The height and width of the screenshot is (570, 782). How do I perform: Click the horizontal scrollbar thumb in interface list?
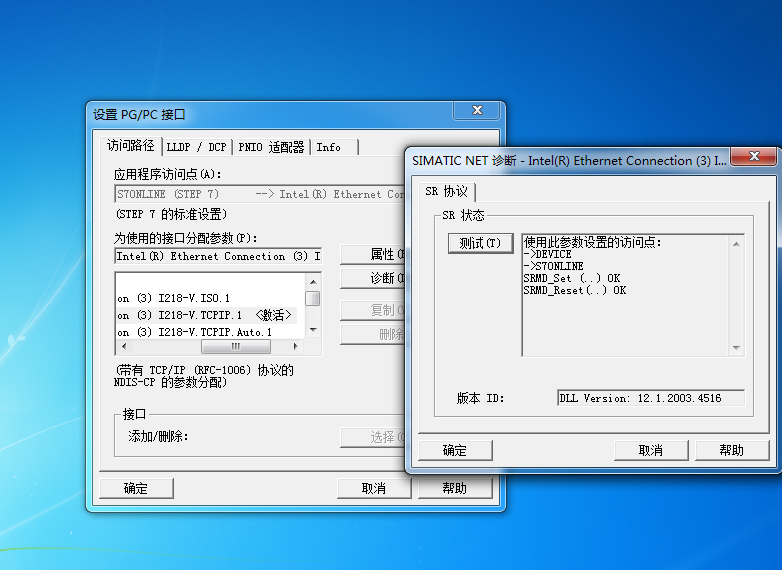point(235,346)
